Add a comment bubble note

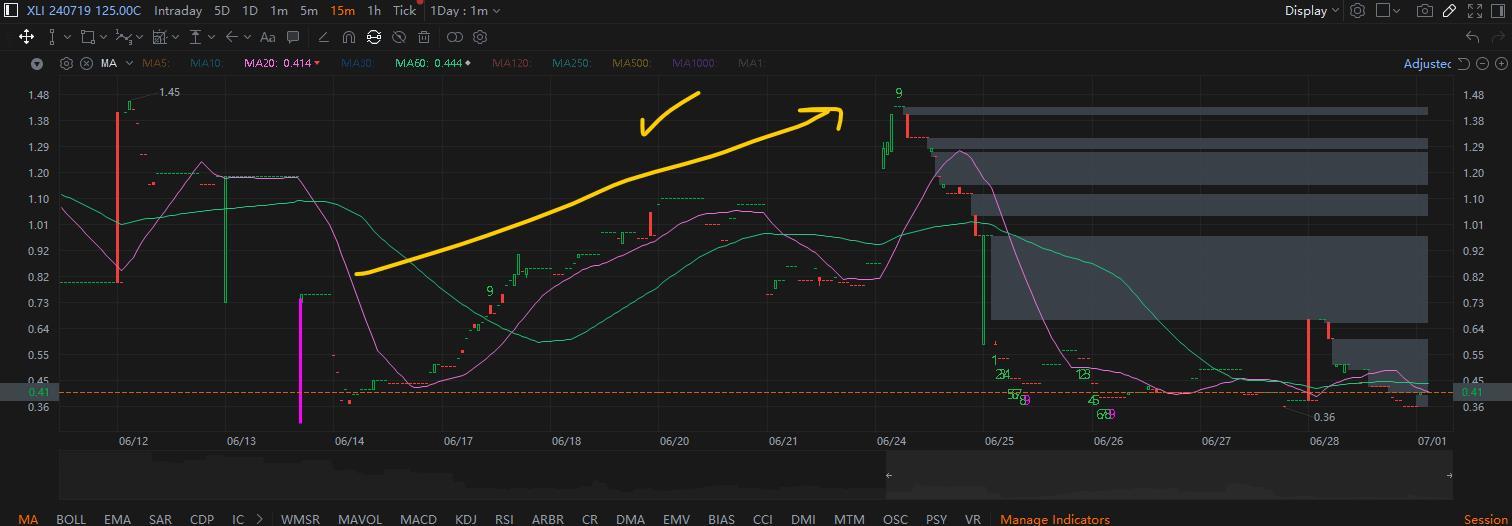tap(293, 37)
